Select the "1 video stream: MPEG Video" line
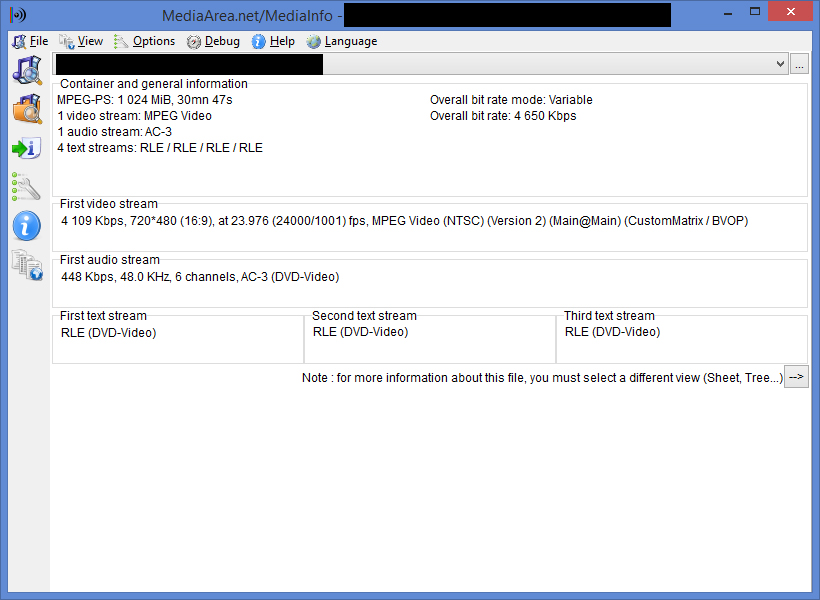820x600 pixels. pos(134,116)
